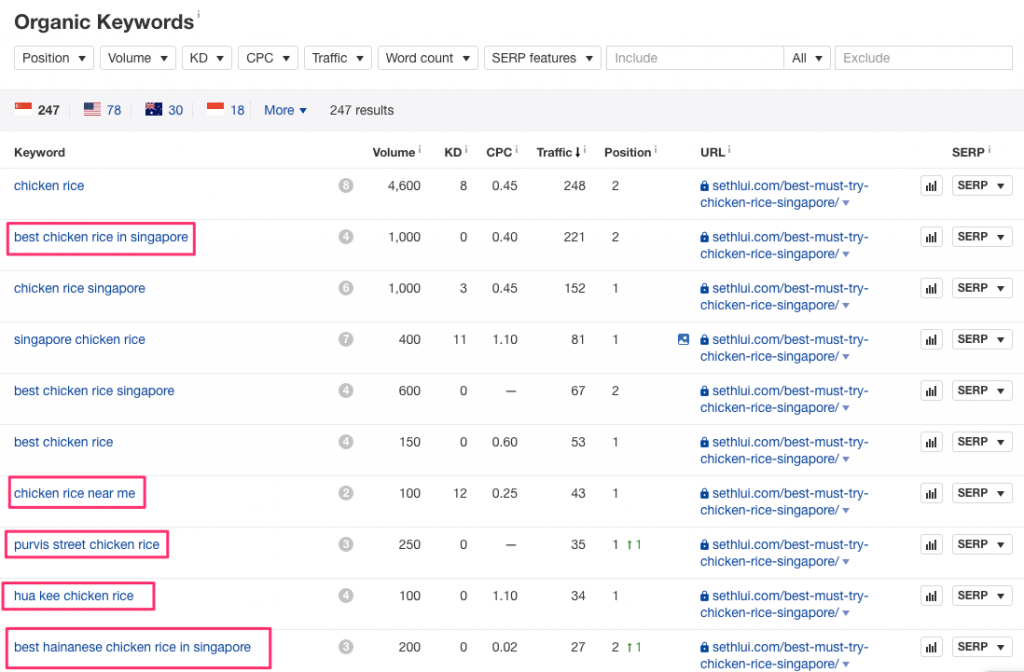This screenshot has height=672, width=1024.
Task: Focus the Include keywords input field
Action: click(695, 58)
